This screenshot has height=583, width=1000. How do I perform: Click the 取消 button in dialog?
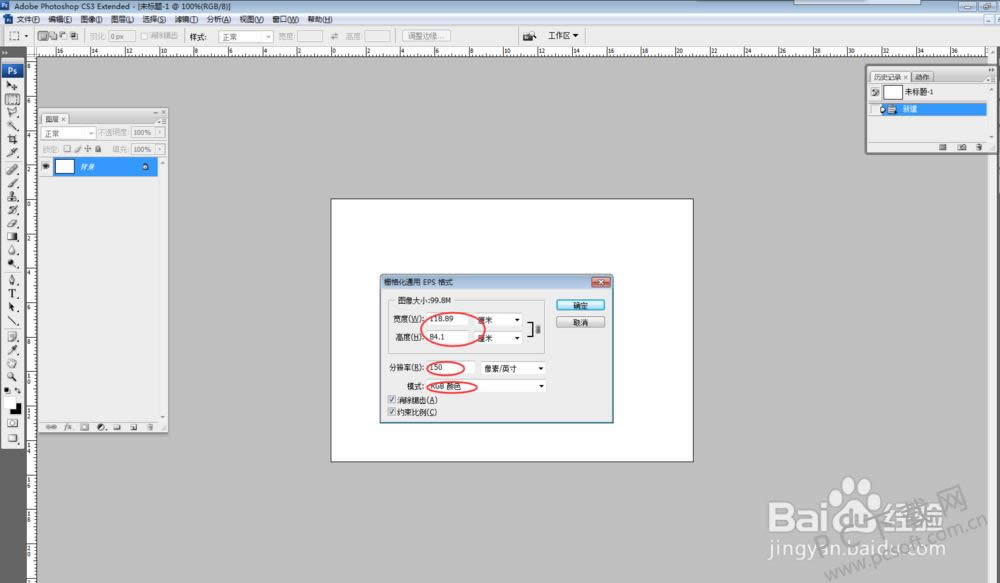point(580,323)
